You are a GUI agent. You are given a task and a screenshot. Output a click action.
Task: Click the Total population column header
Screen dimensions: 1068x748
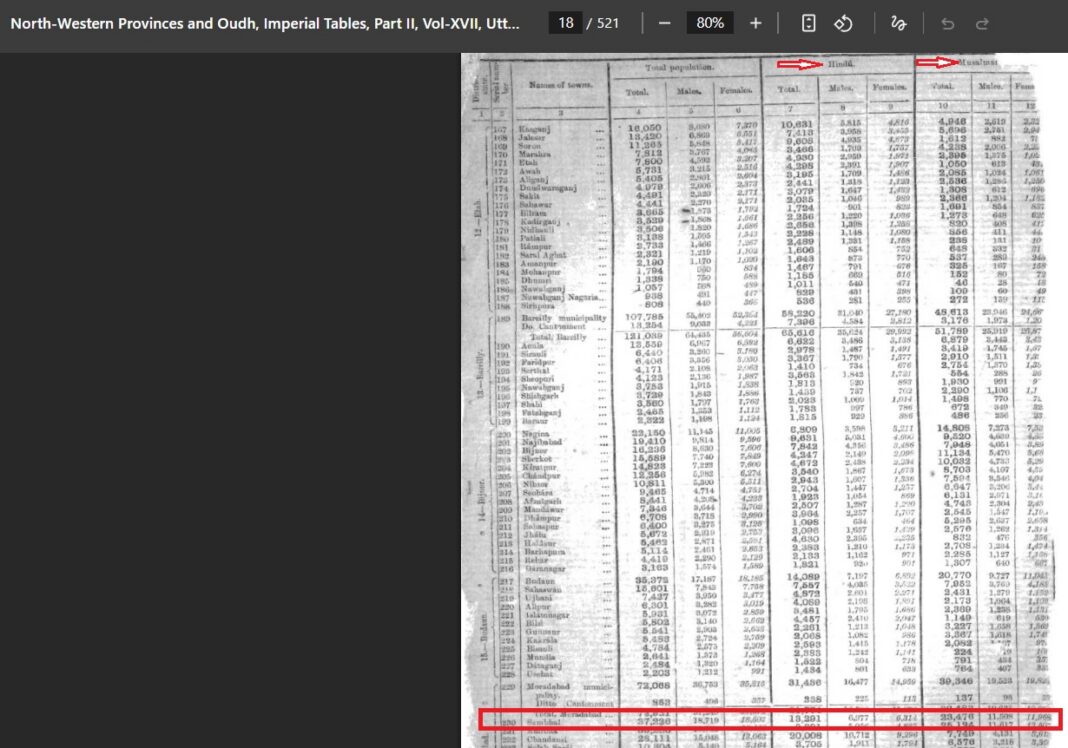point(680,67)
